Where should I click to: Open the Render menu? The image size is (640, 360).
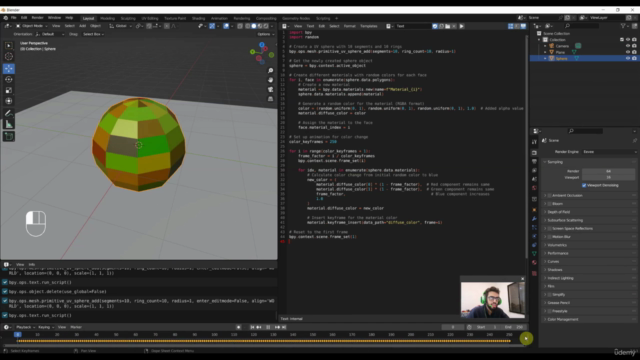37,18
